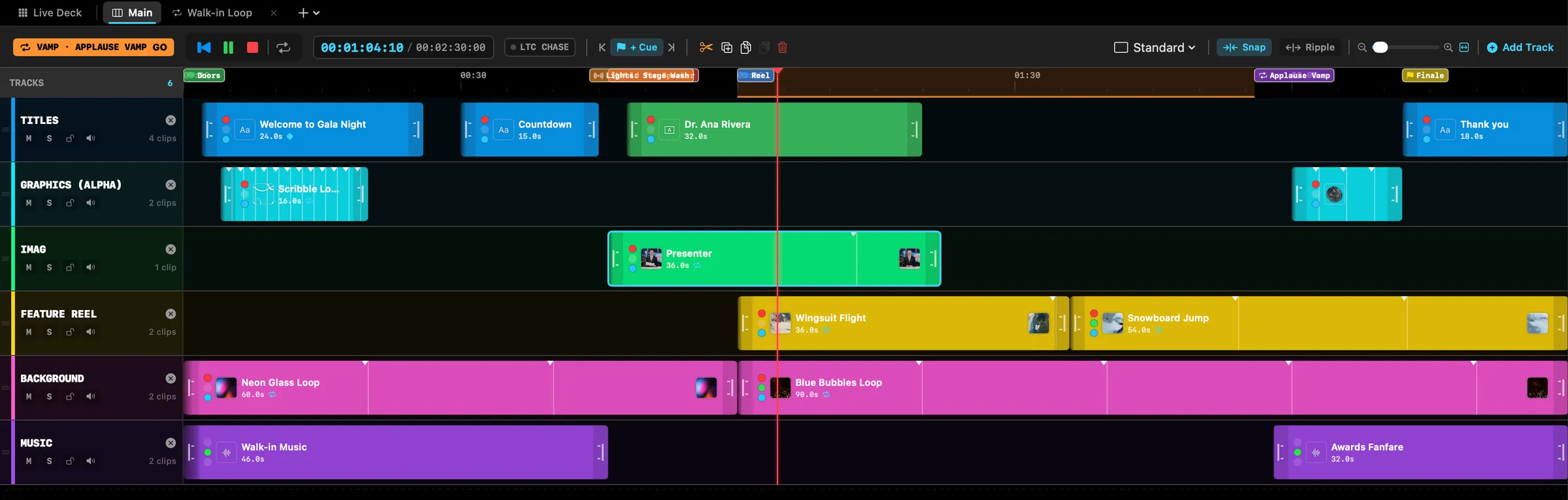
Task: Stop playback with the red stop button
Action: (x=252, y=47)
